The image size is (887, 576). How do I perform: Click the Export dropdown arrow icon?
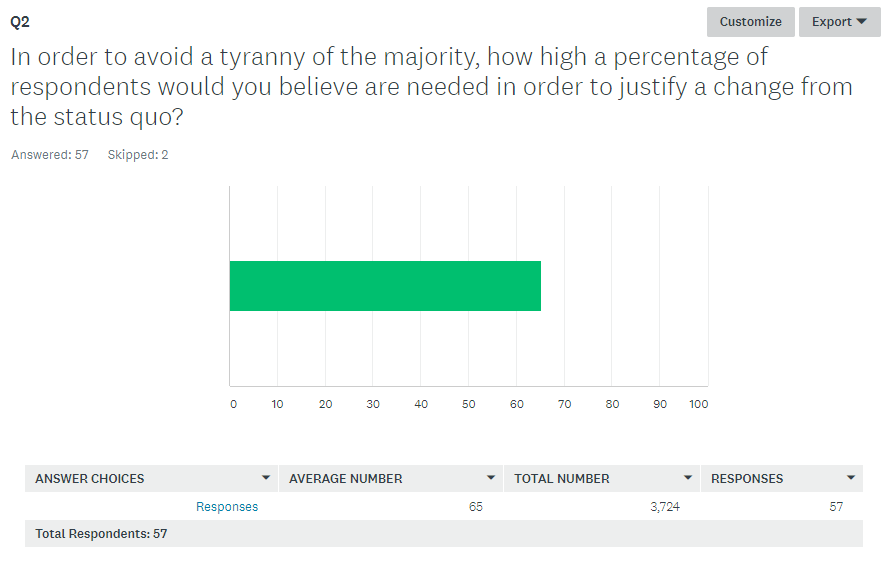click(862, 22)
